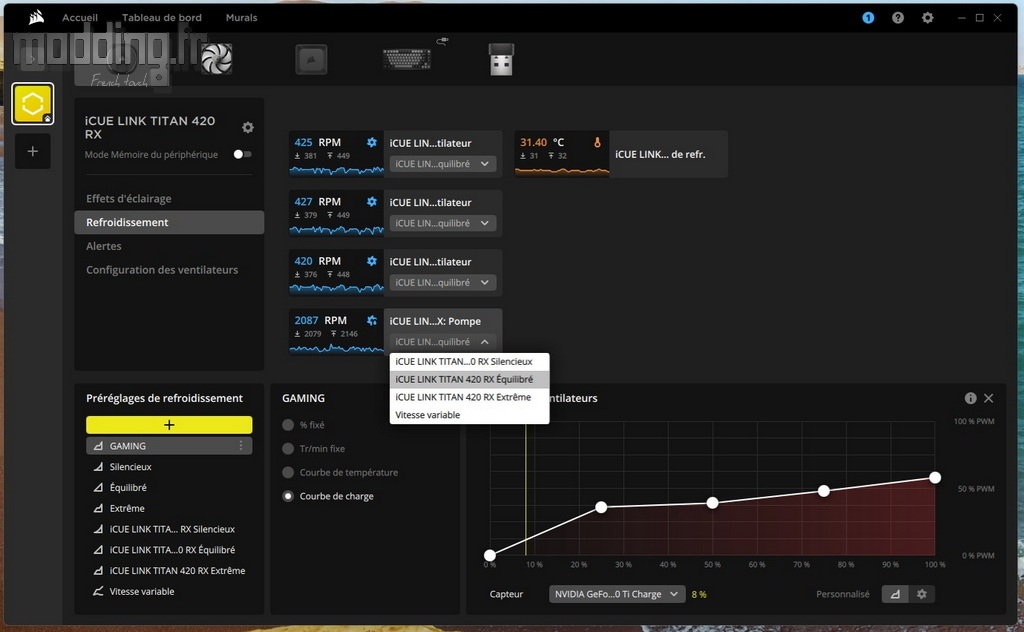Screen dimensions: 1024x632
Task: Click the gear icon on 420 RPM fan
Action: point(372,261)
